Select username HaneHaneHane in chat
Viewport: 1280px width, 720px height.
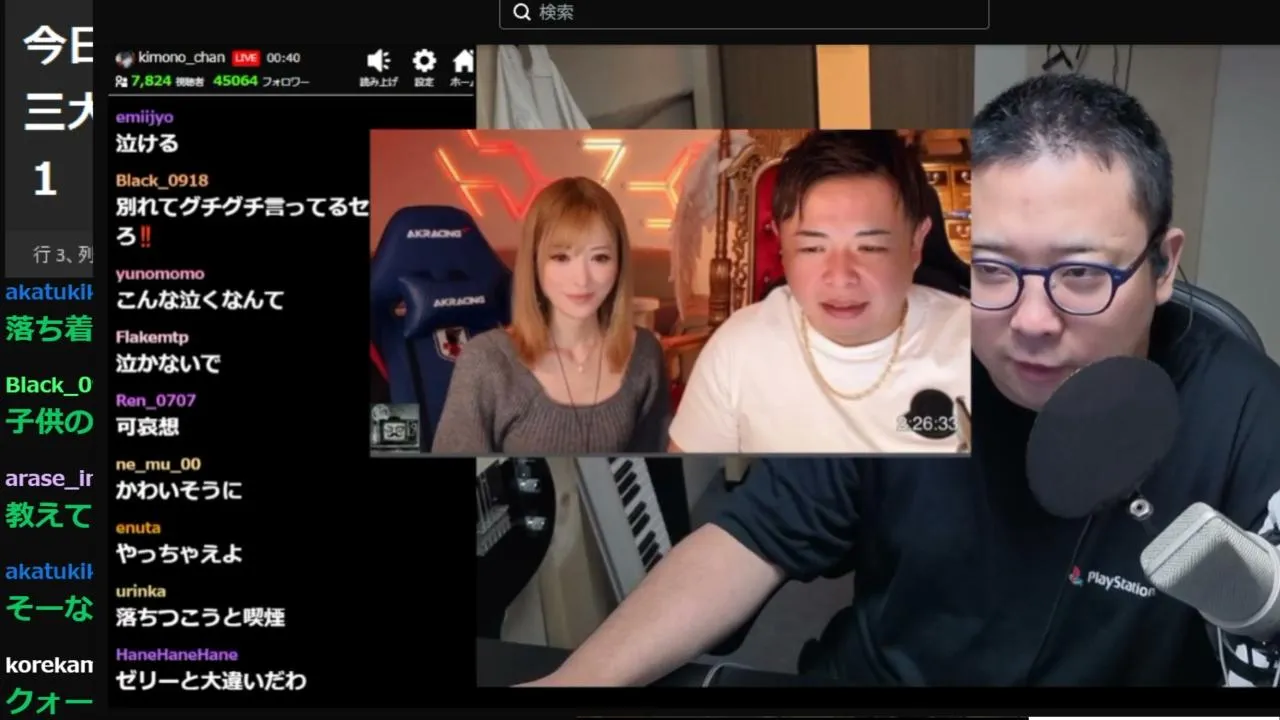click(x=176, y=654)
